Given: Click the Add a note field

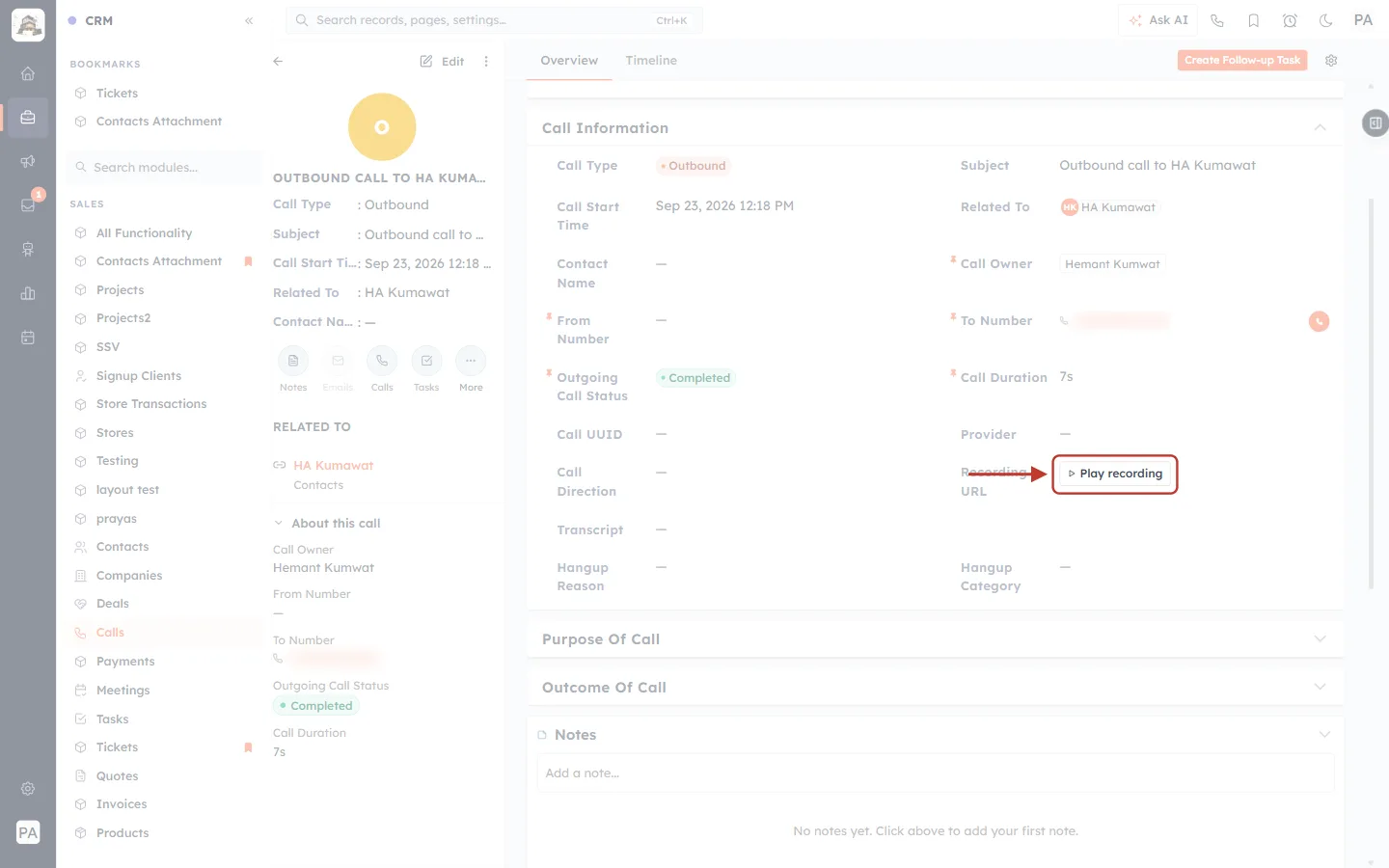Looking at the screenshot, I should 936,773.
